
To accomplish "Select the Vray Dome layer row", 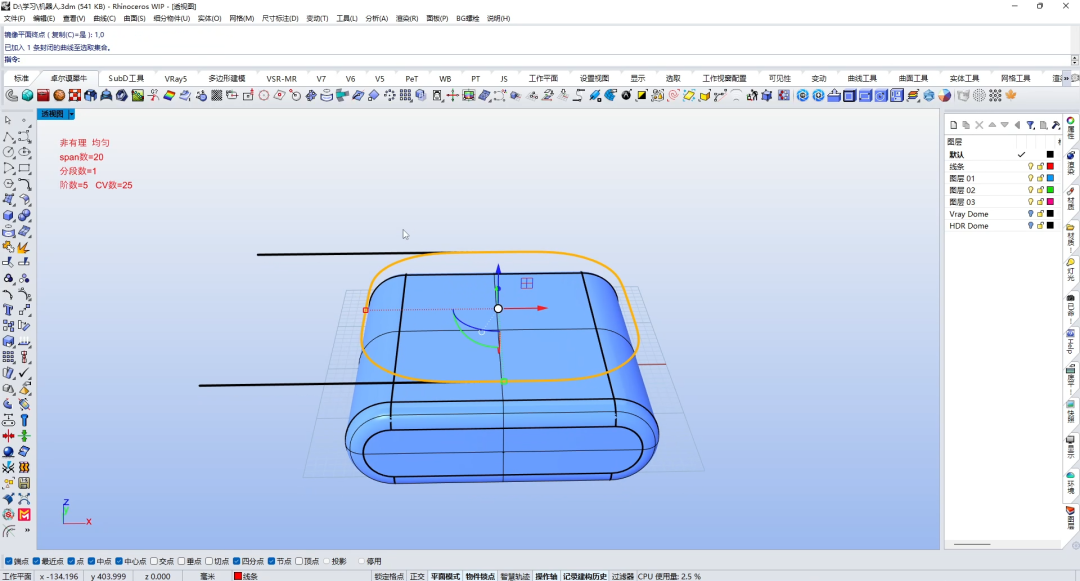I will point(1001,214).
